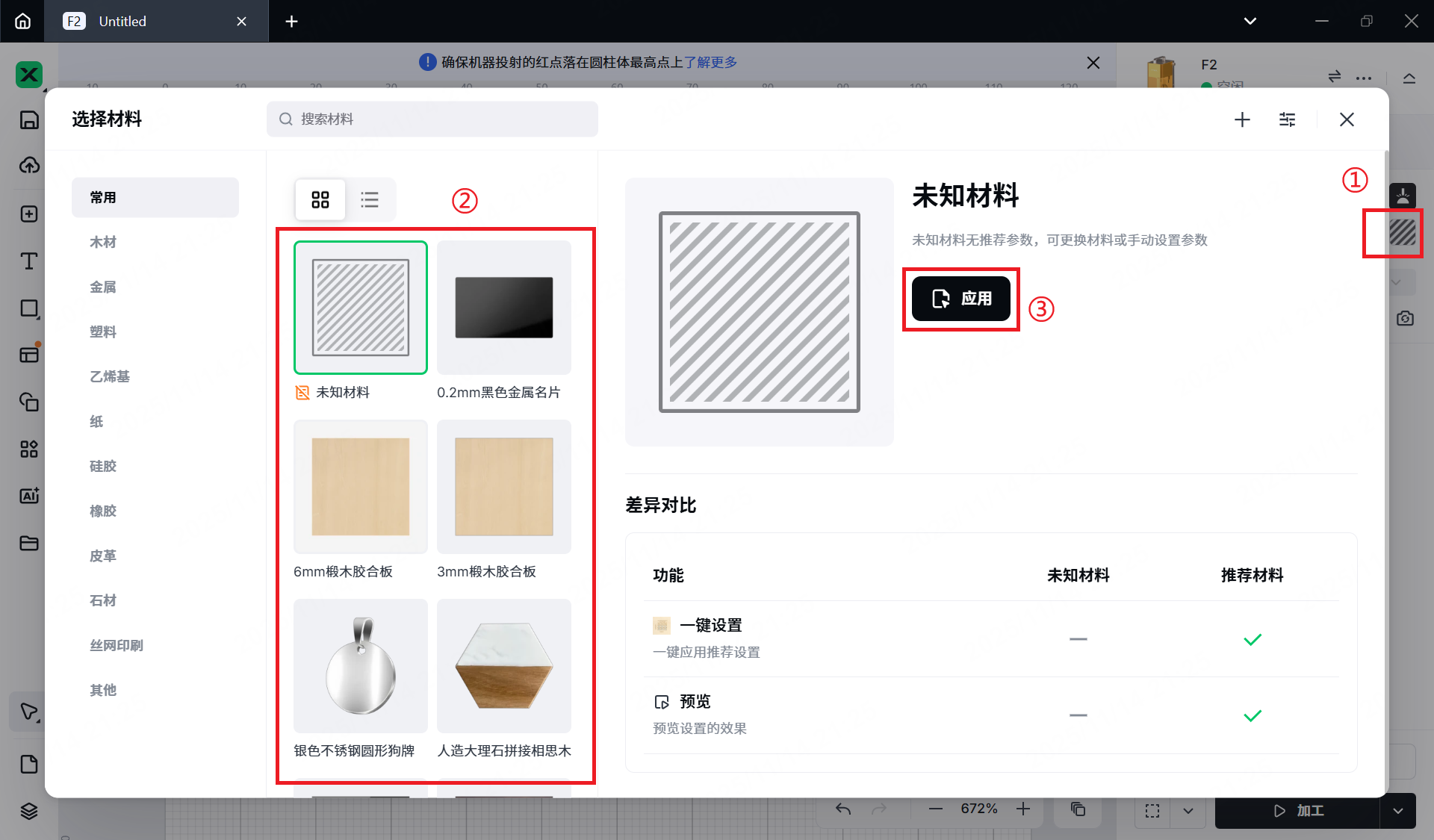Open the tab list chevron in title bar

[x=1250, y=21]
